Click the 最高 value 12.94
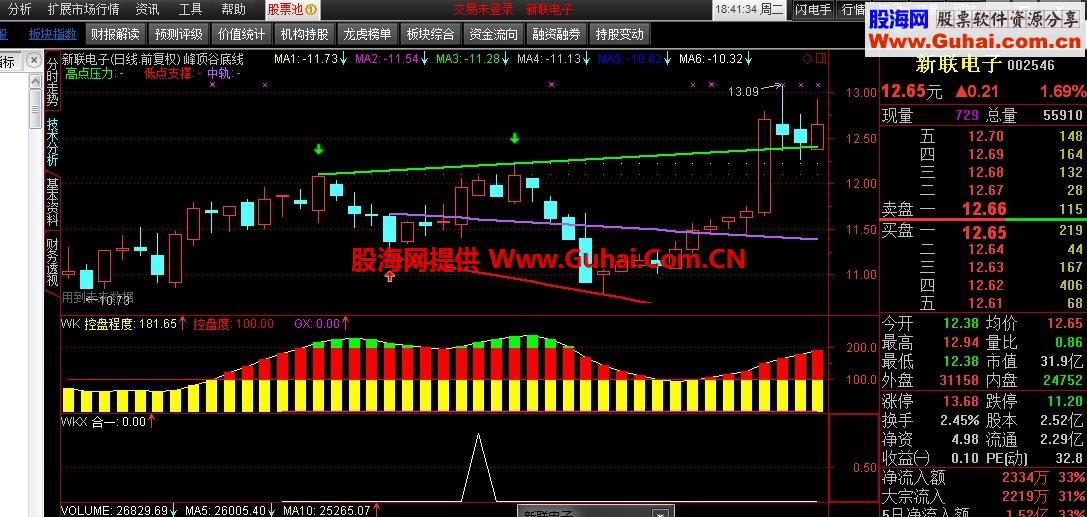 (x=960, y=342)
